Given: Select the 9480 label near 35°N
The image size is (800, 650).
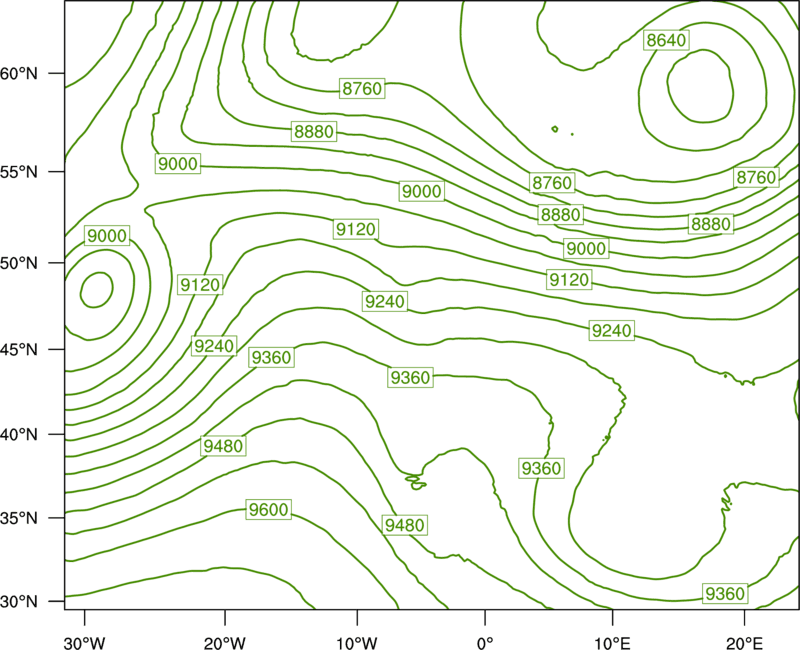Looking at the screenshot, I should tap(405, 524).
